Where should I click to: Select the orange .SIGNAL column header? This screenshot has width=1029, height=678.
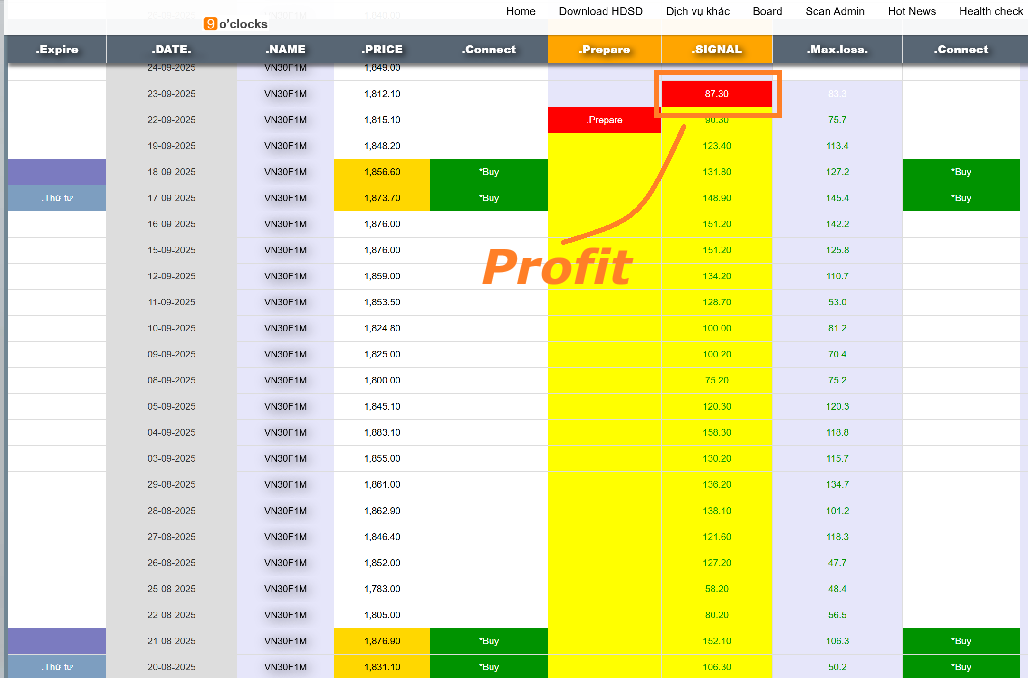click(x=717, y=49)
